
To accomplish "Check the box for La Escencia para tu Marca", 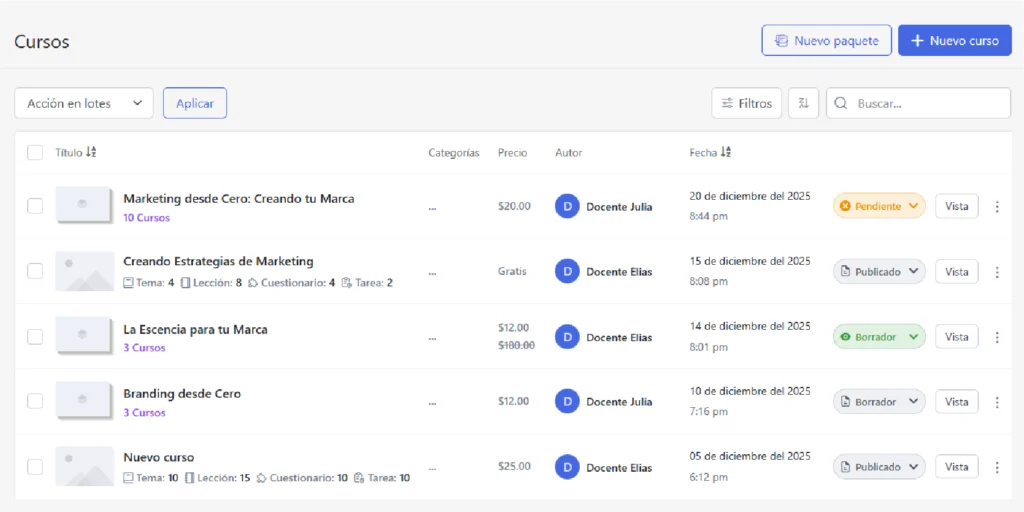I will 35,337.
